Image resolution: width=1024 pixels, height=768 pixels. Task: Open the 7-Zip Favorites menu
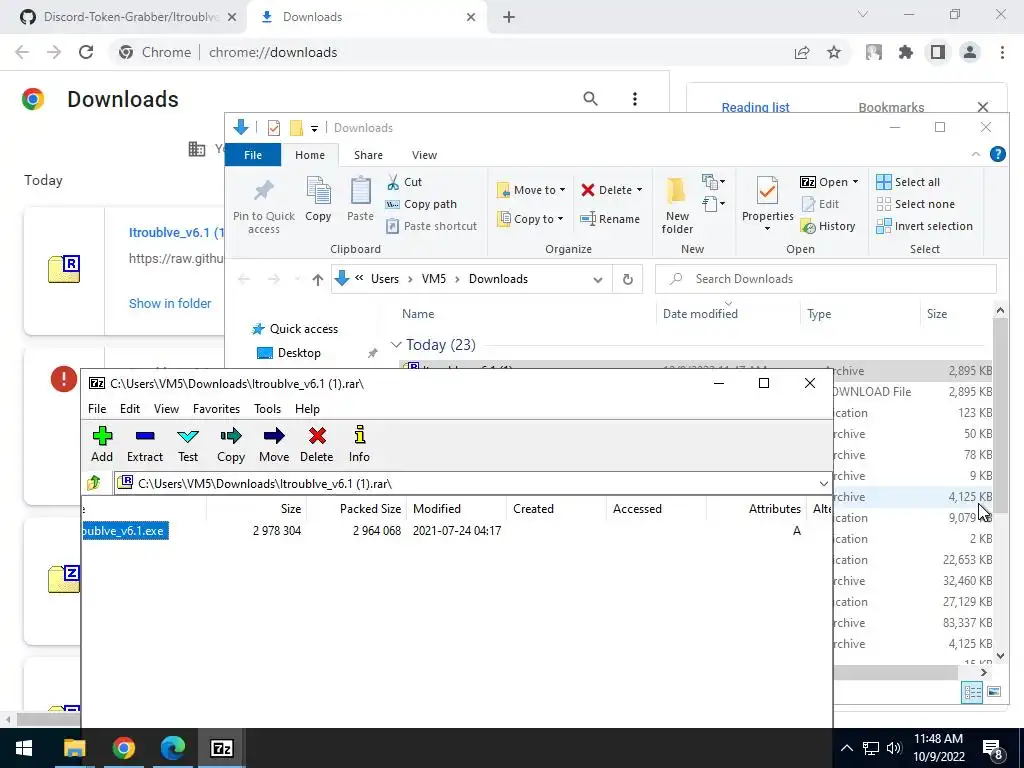click(x=216, y=409)
